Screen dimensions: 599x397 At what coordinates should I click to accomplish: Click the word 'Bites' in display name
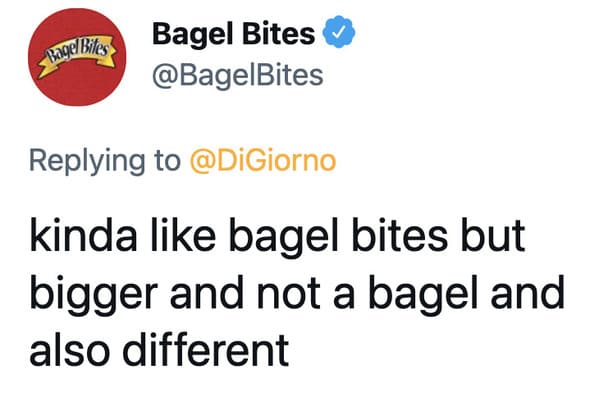click(278, 33)
